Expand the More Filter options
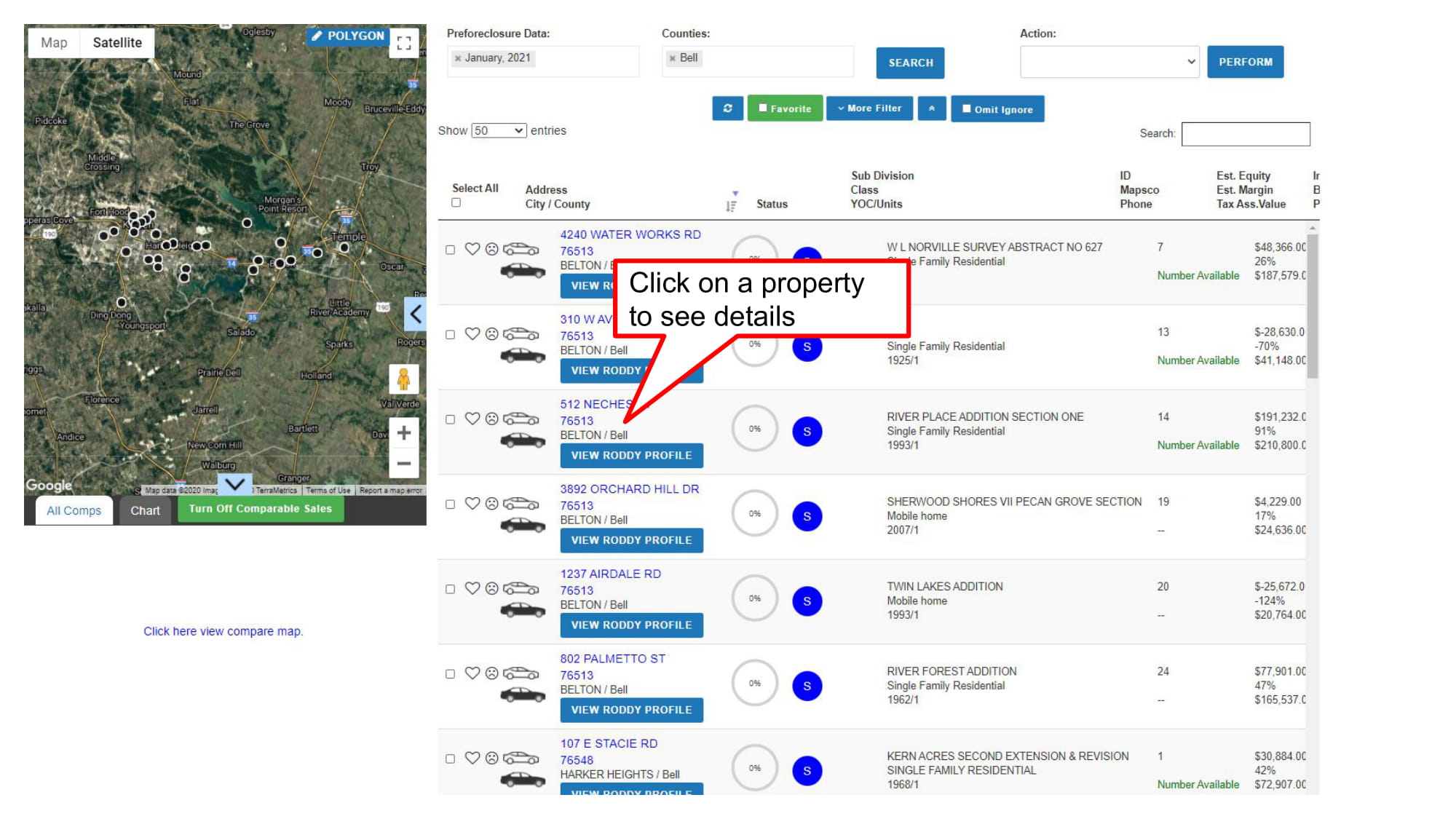Screen dimensions: 1456x819 [x=869, y=108]
